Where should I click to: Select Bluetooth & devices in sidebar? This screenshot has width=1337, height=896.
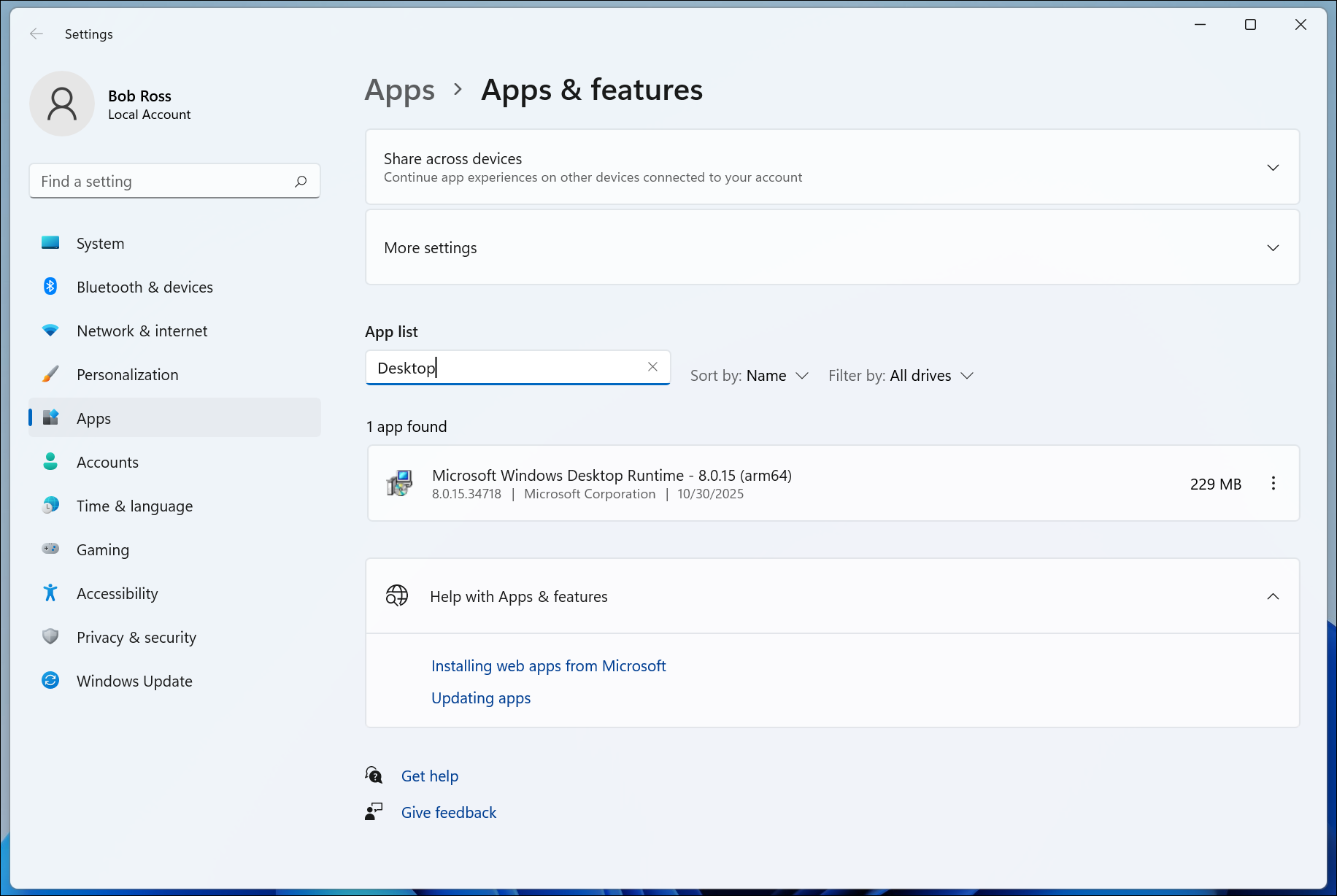145,287
